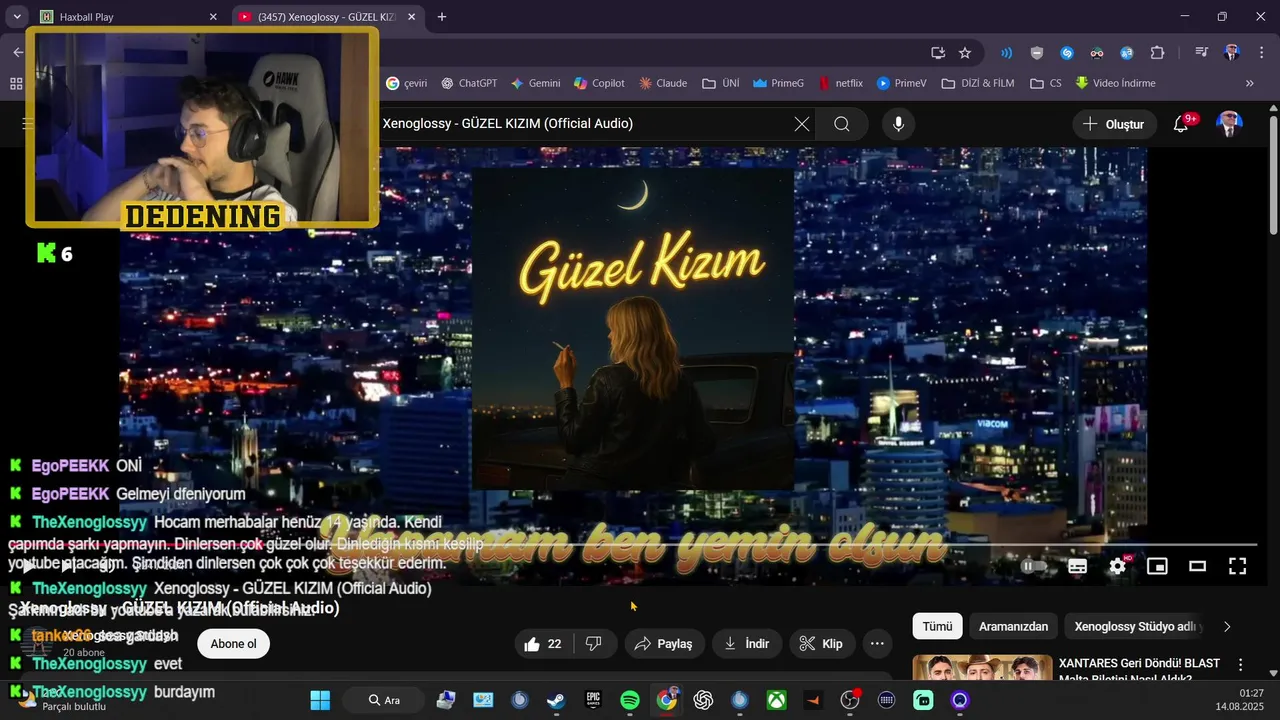Open Chrome profile avatar
The height and width of the screenshot is (720, 1280).
coord(1232,53)
